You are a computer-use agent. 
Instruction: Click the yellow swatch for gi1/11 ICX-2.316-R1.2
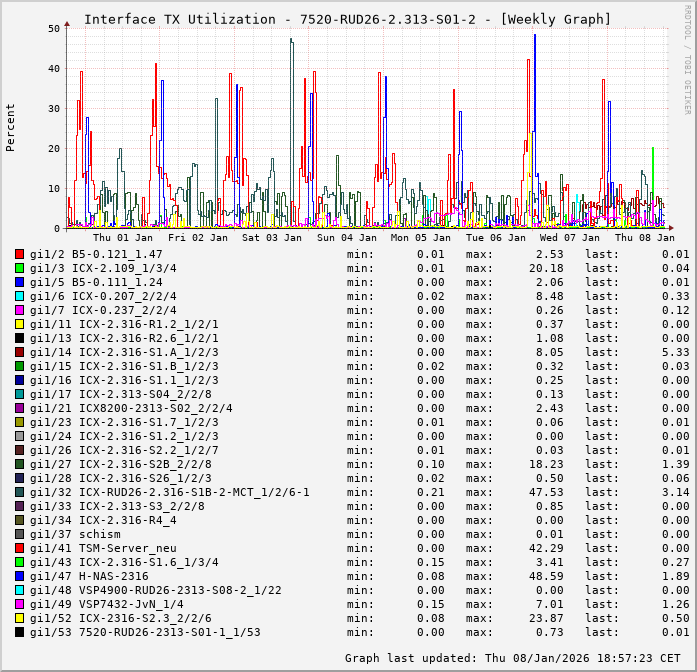coord(19,324)
